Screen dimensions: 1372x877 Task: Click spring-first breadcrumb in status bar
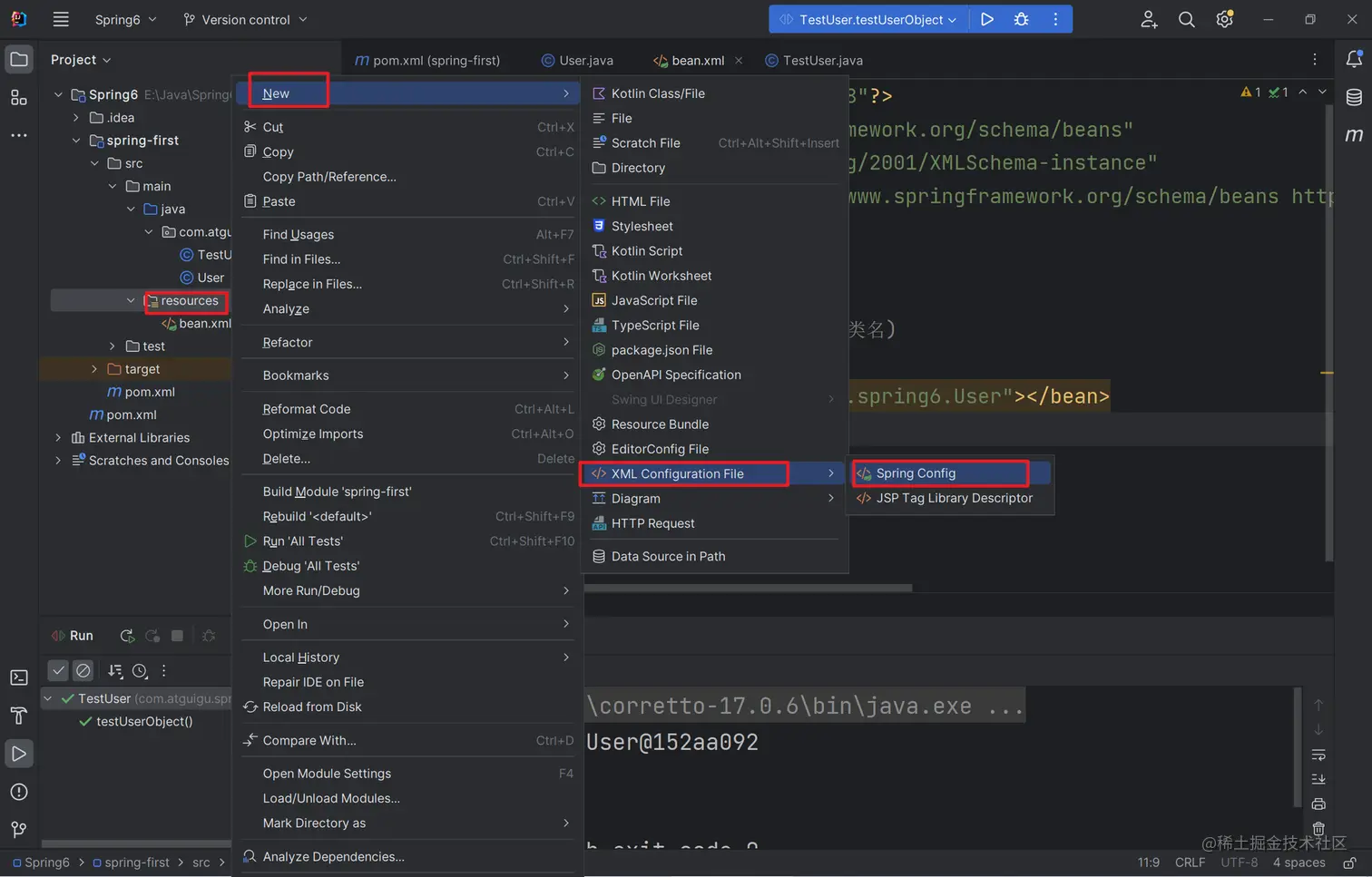click(x=132, y=862)
